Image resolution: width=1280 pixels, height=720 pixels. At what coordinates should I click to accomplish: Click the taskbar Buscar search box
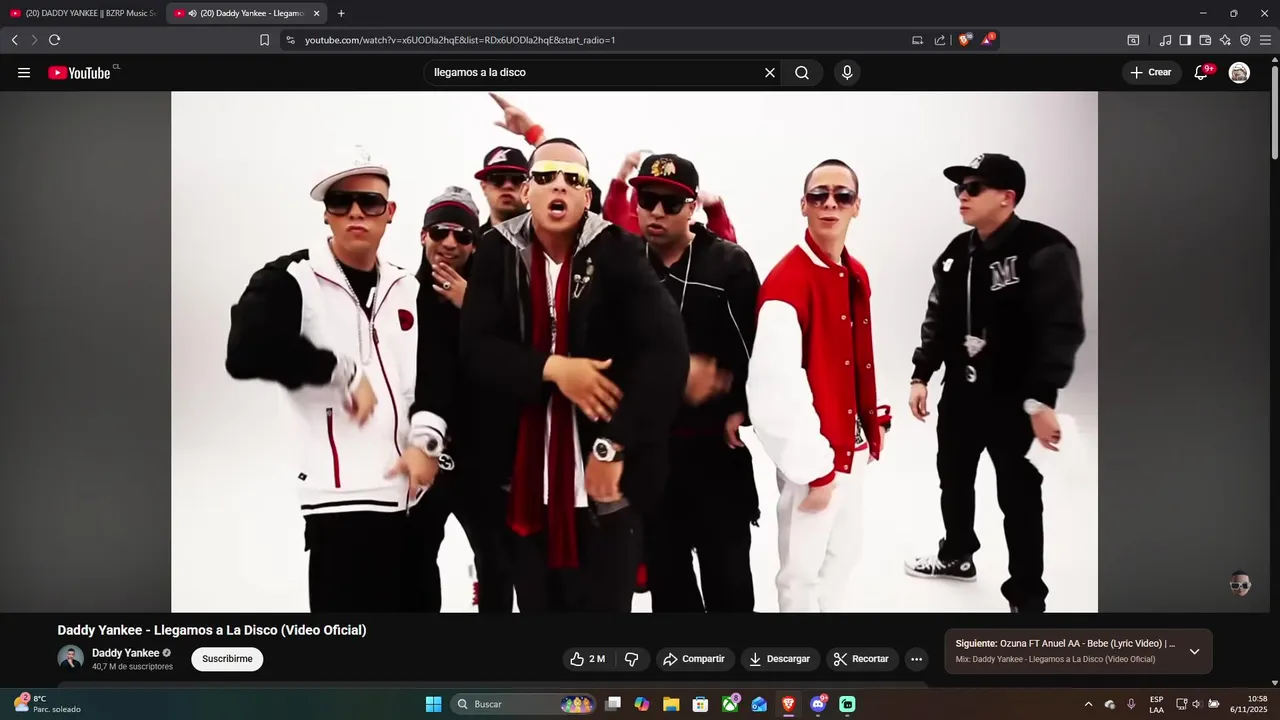524,704
